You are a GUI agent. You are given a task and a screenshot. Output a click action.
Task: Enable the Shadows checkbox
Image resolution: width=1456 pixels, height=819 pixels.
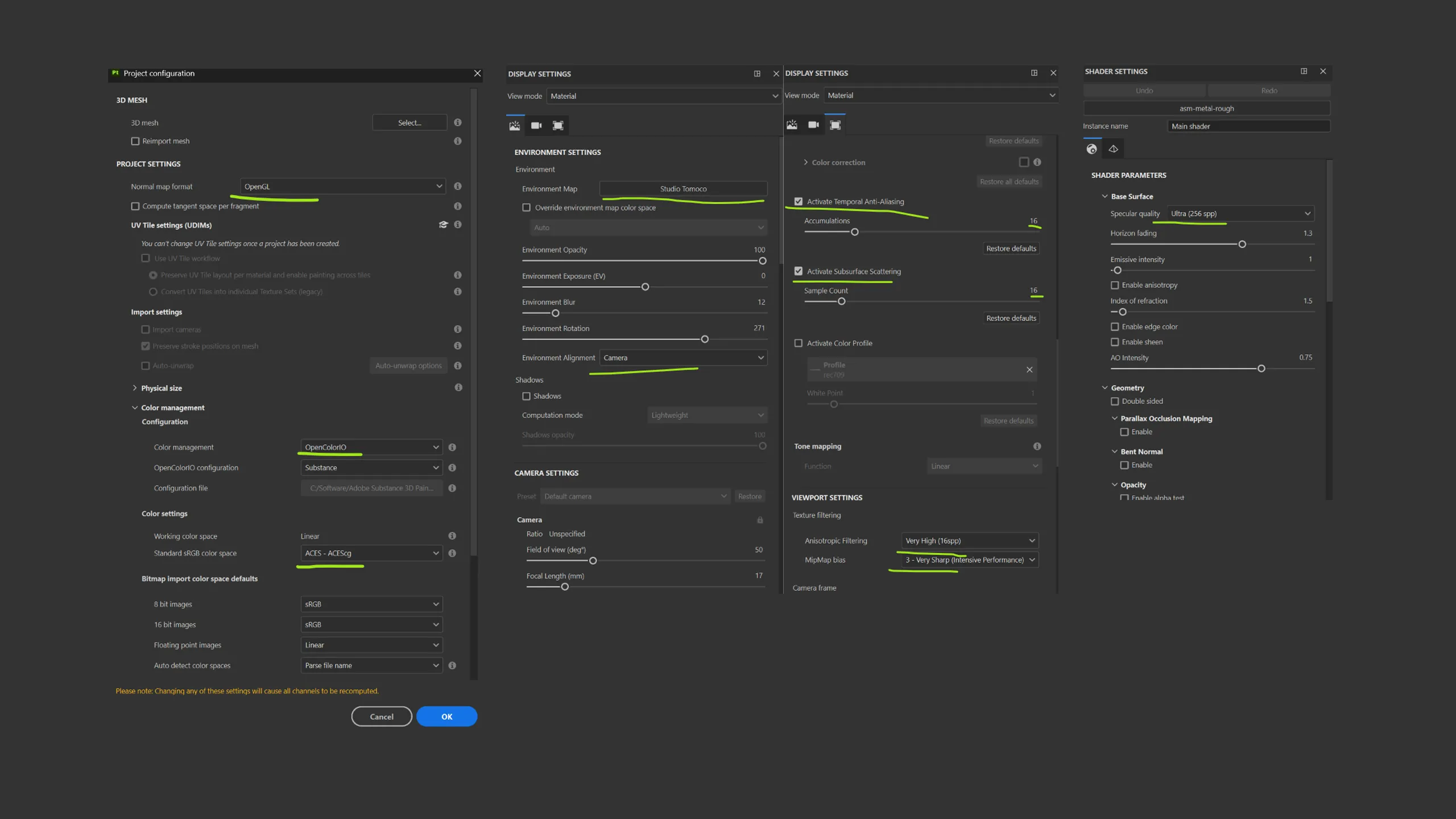[x=526, y=396]
